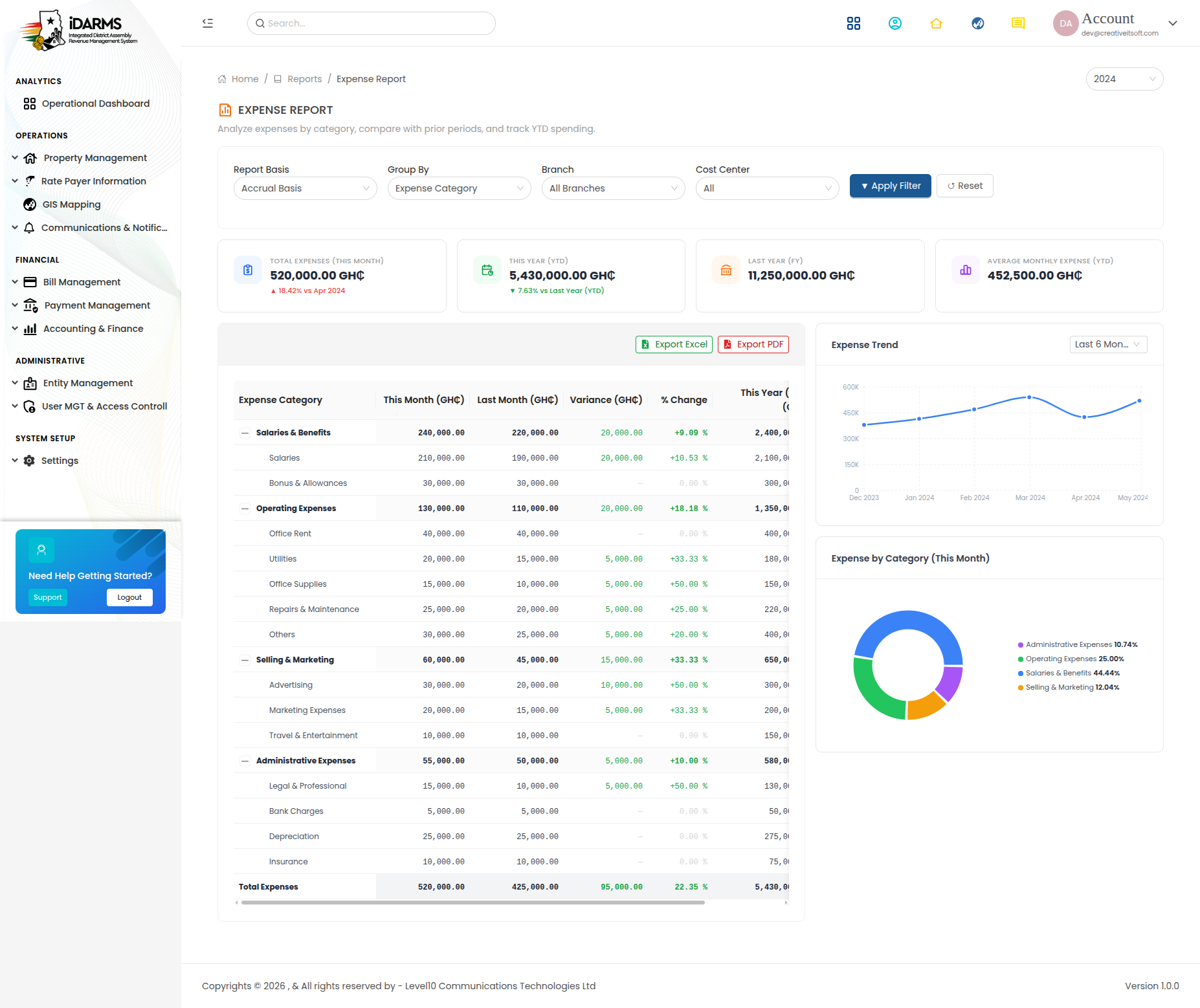This screenshot has height=1008, width=1200.
Task: Click the table horizontal scrollbar
Action: [473, 903]
